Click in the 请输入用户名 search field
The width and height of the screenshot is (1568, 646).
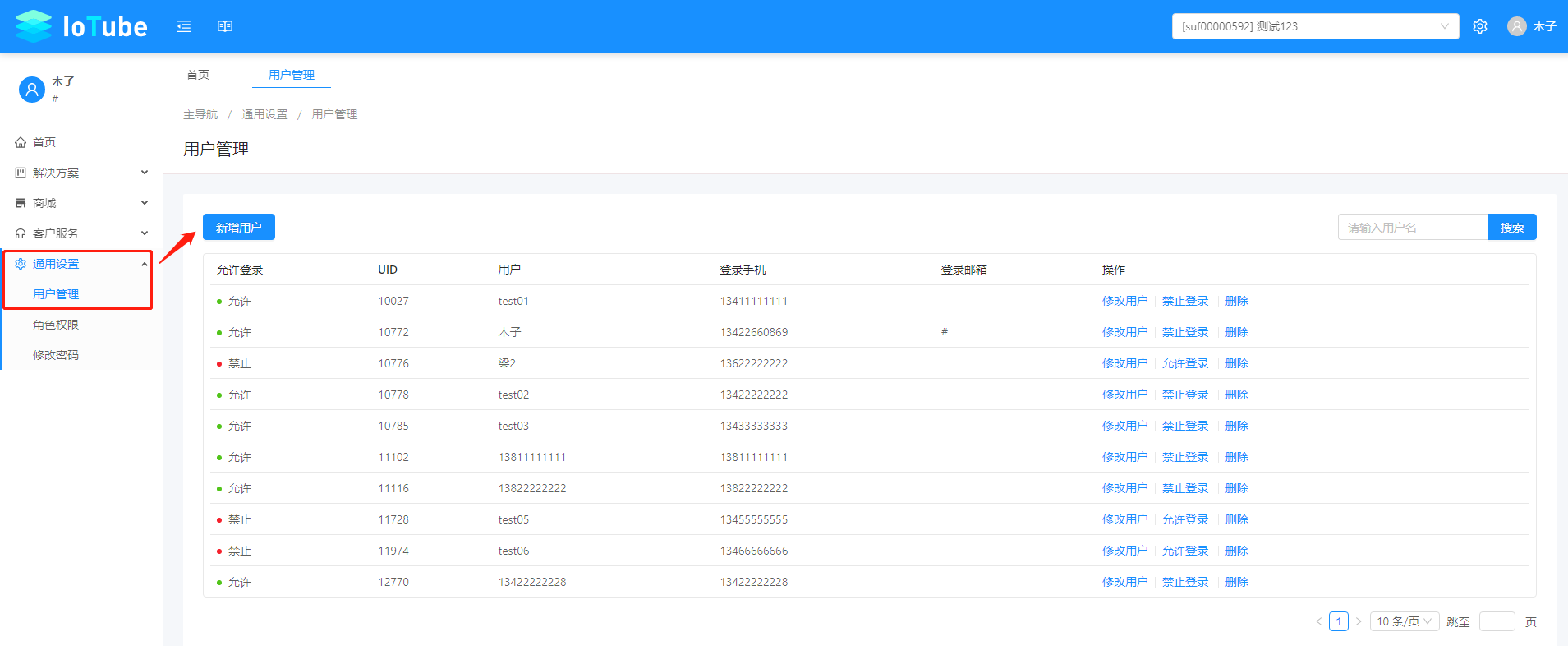pos(1413,228)
